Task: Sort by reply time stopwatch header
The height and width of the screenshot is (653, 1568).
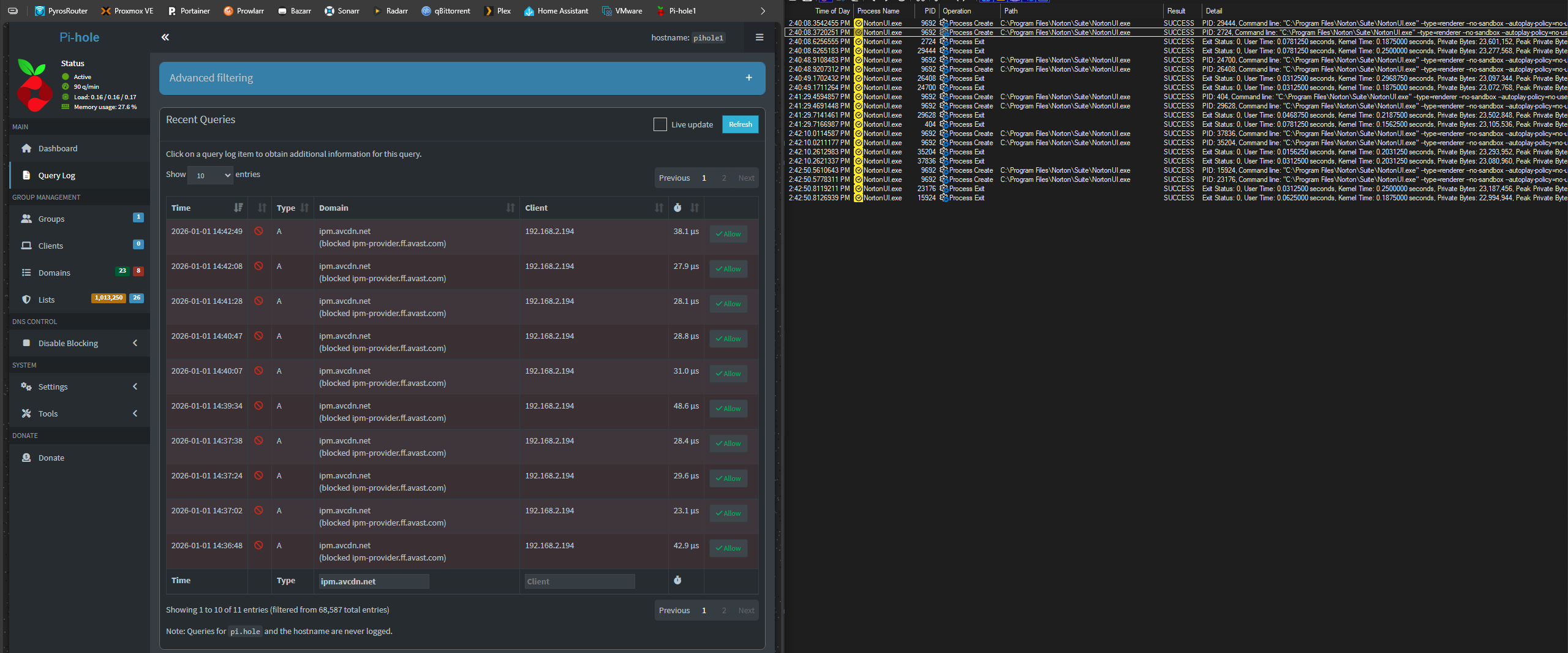Action: [x=677, y=208]
